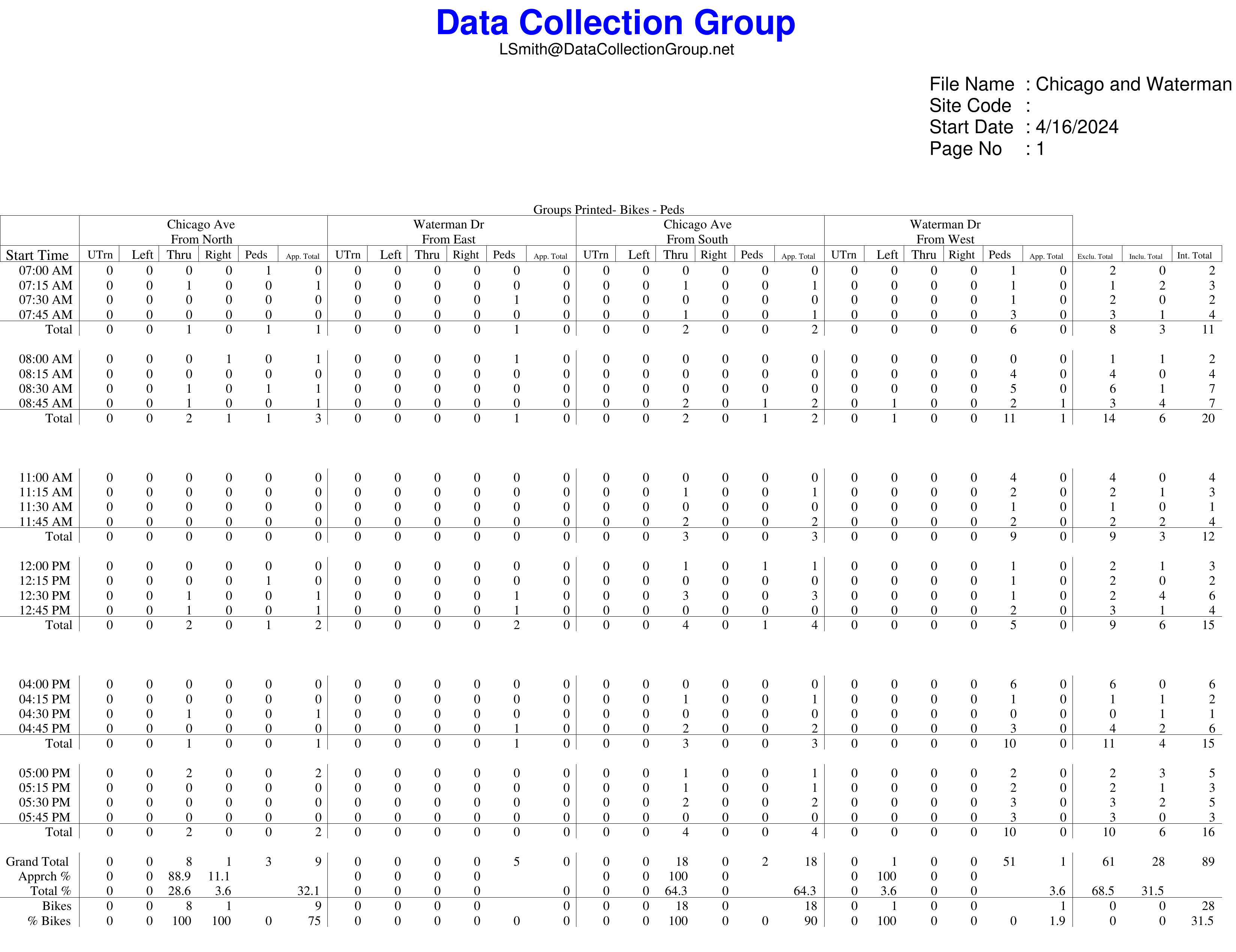Click the "File Name" label
The width and height of the screenshot is (1236, 952).
(972, 84)
